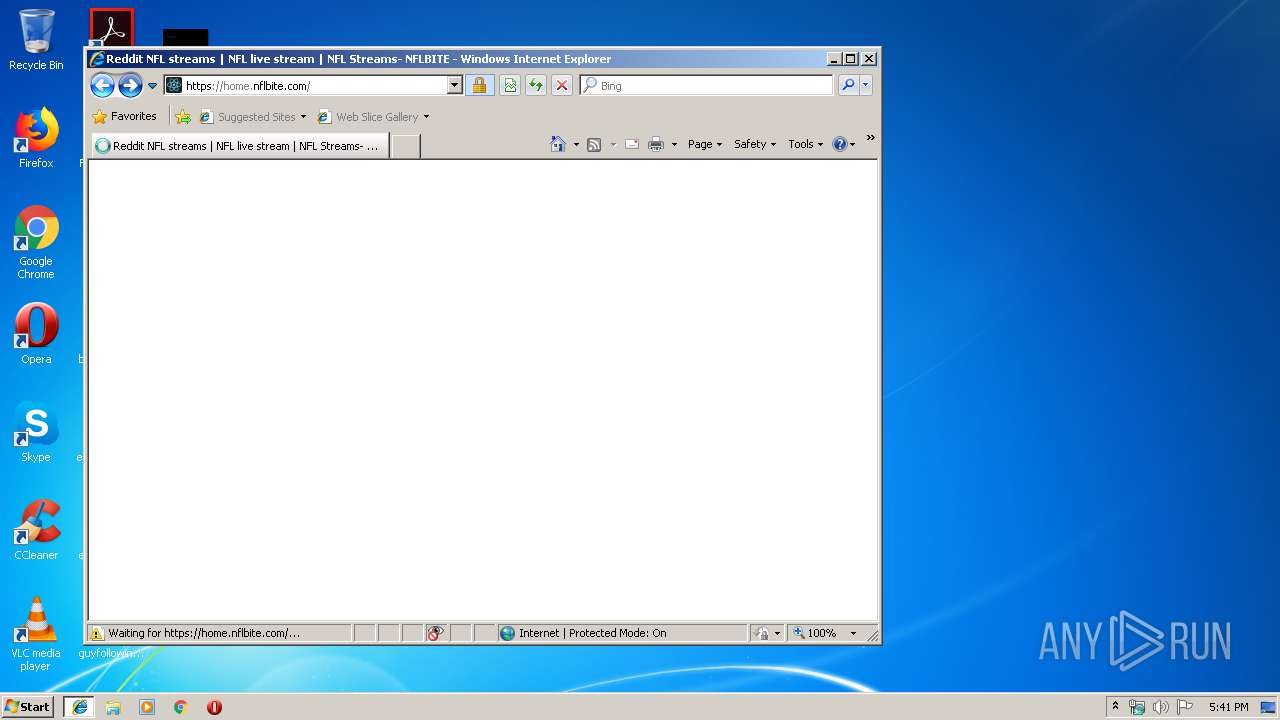Image resolution: width=1280 pixels, height=720 pixels.
Task: Refresh the page with green arrows icon
Action: [536, 86]
